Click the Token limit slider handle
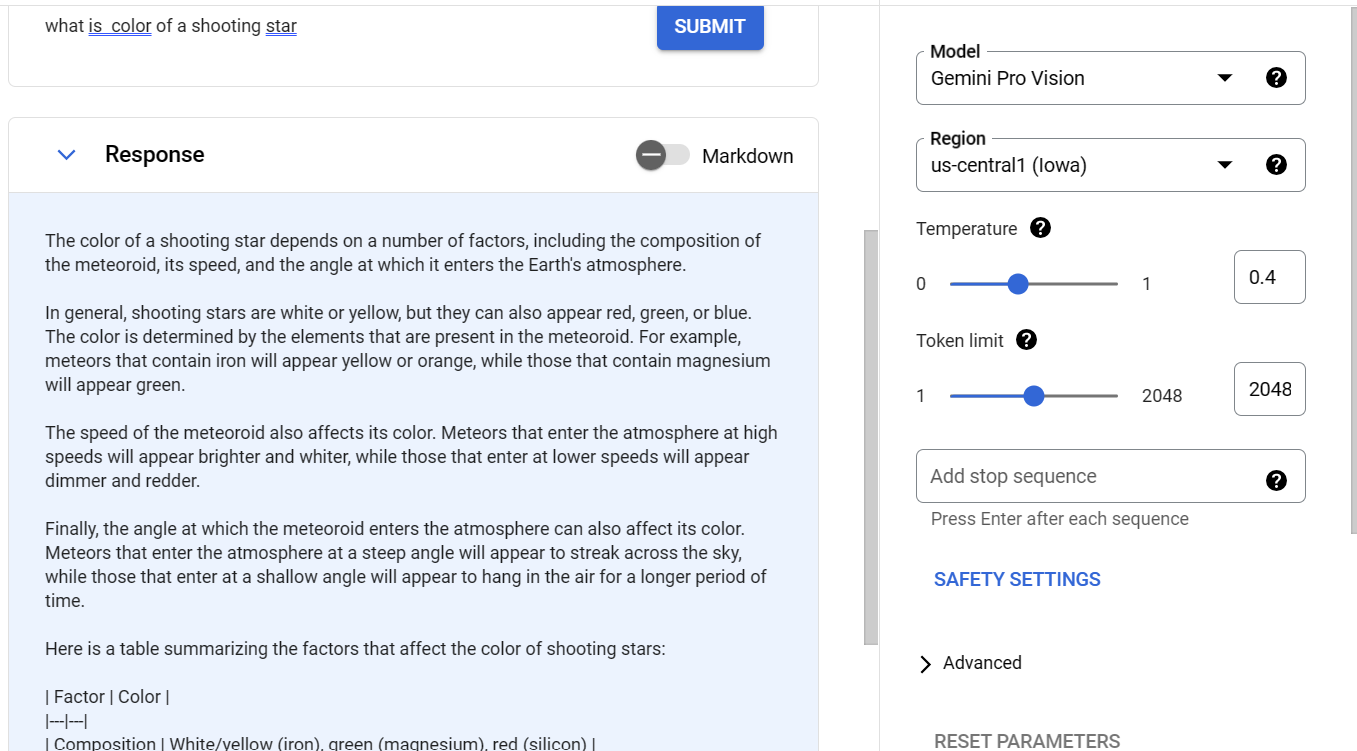 (x=1034, y=396)
